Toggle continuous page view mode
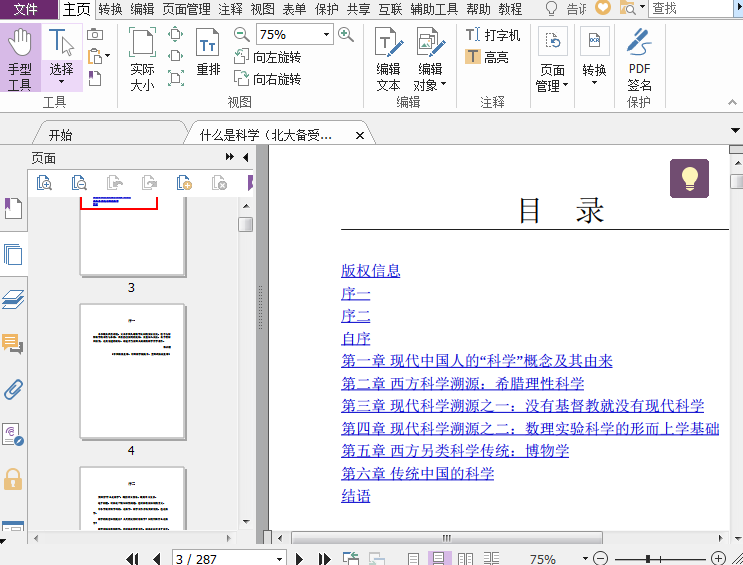743x565 pixels. [439, 559]
